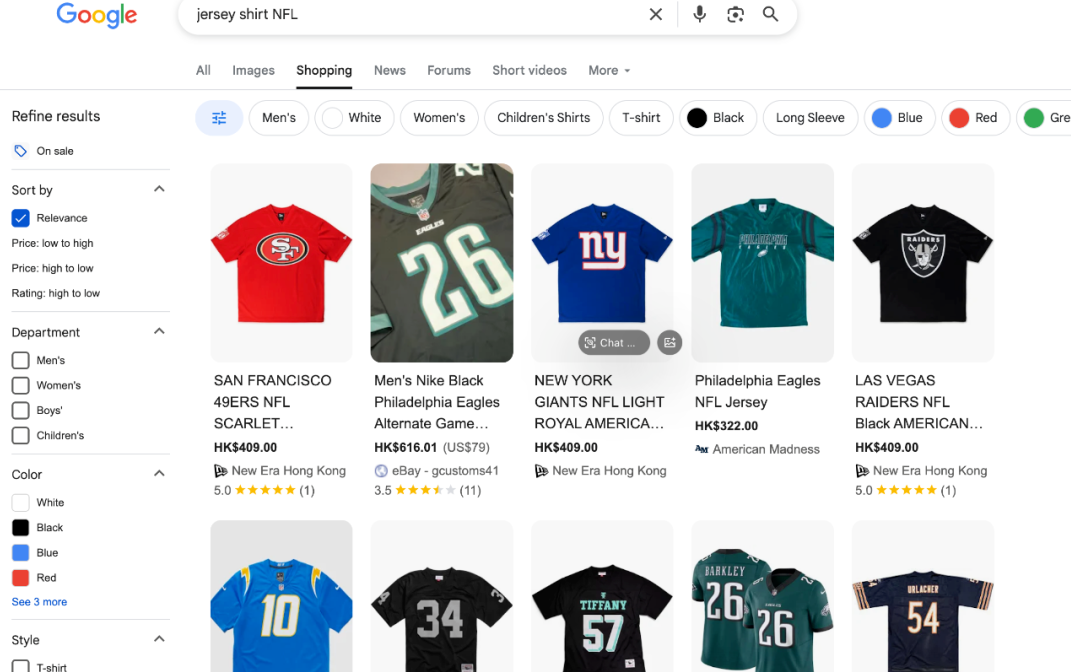Collapse the Department section
The width and height of the screenshot is (1071, 672).
coord(159,331)
